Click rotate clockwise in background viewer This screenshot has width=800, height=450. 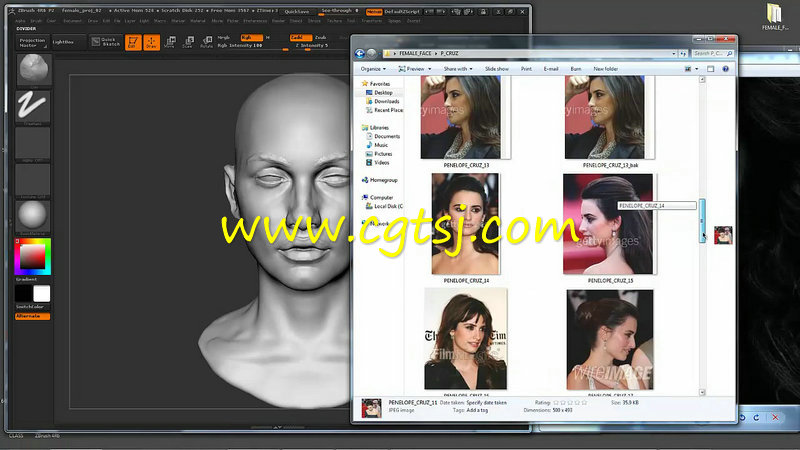(757, 417)
